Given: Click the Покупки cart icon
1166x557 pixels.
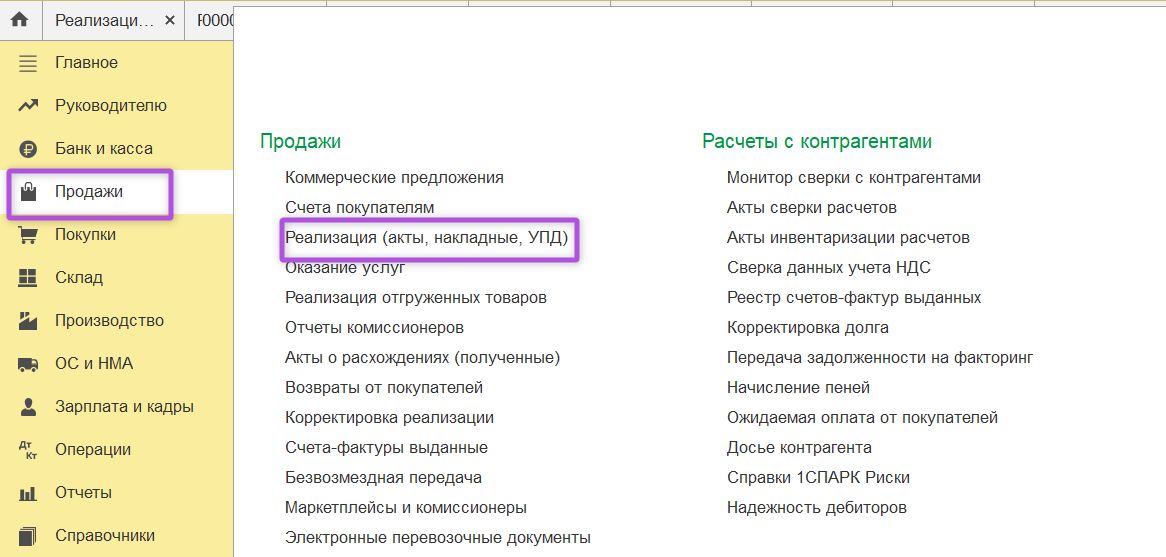Looking at the screenshot, I should pyautogui.click(x=28, y=235).
